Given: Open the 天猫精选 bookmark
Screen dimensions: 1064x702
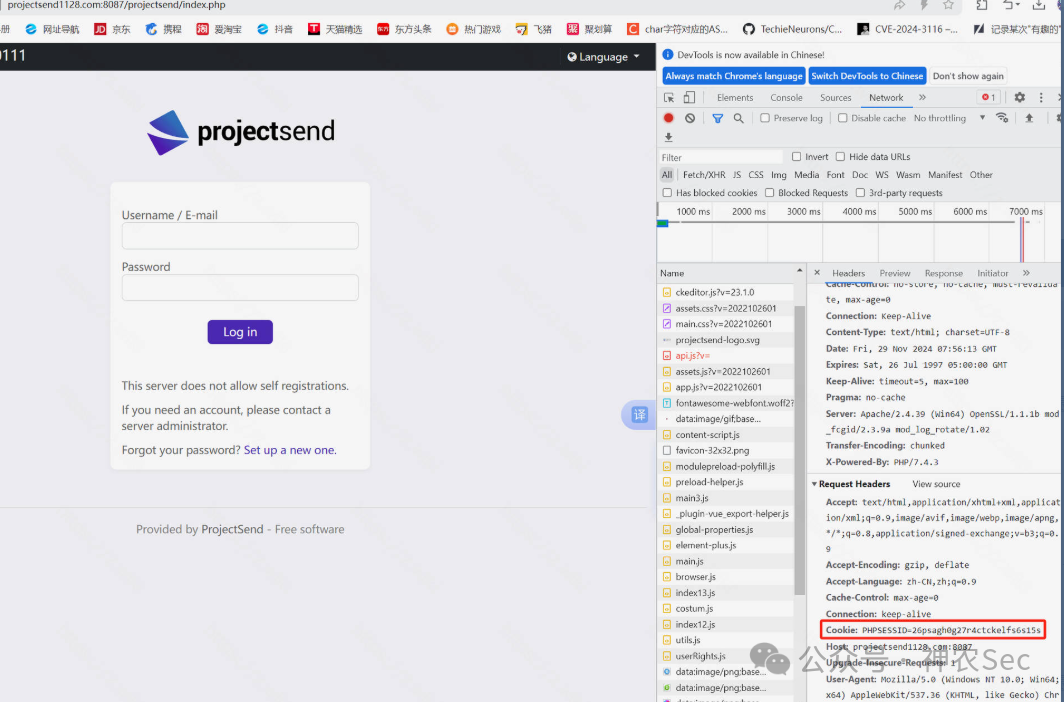Looking at the screenshot, I should click(335, 29).
